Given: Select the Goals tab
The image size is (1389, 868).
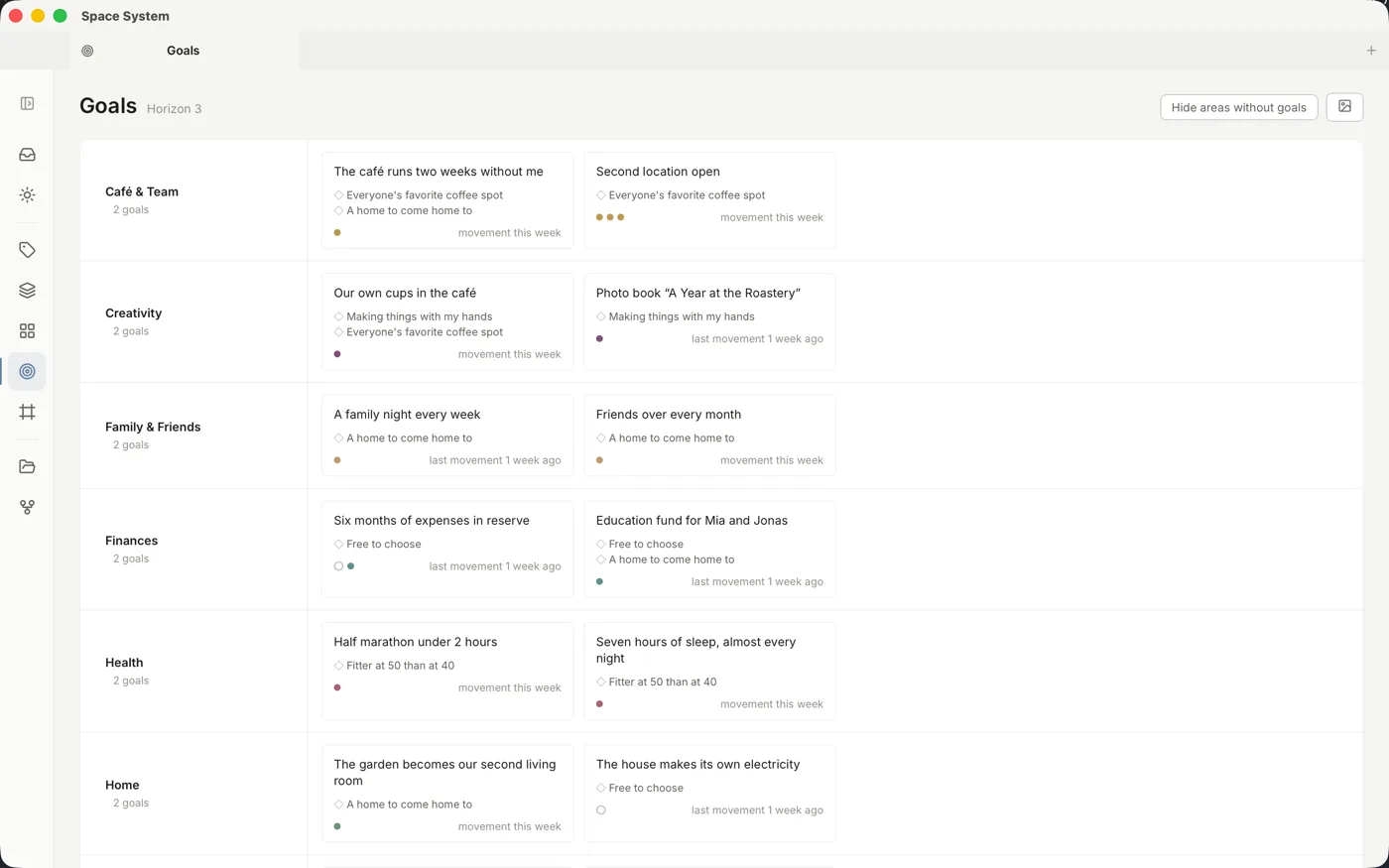Looking at the screenshot, I should point(184,51).
